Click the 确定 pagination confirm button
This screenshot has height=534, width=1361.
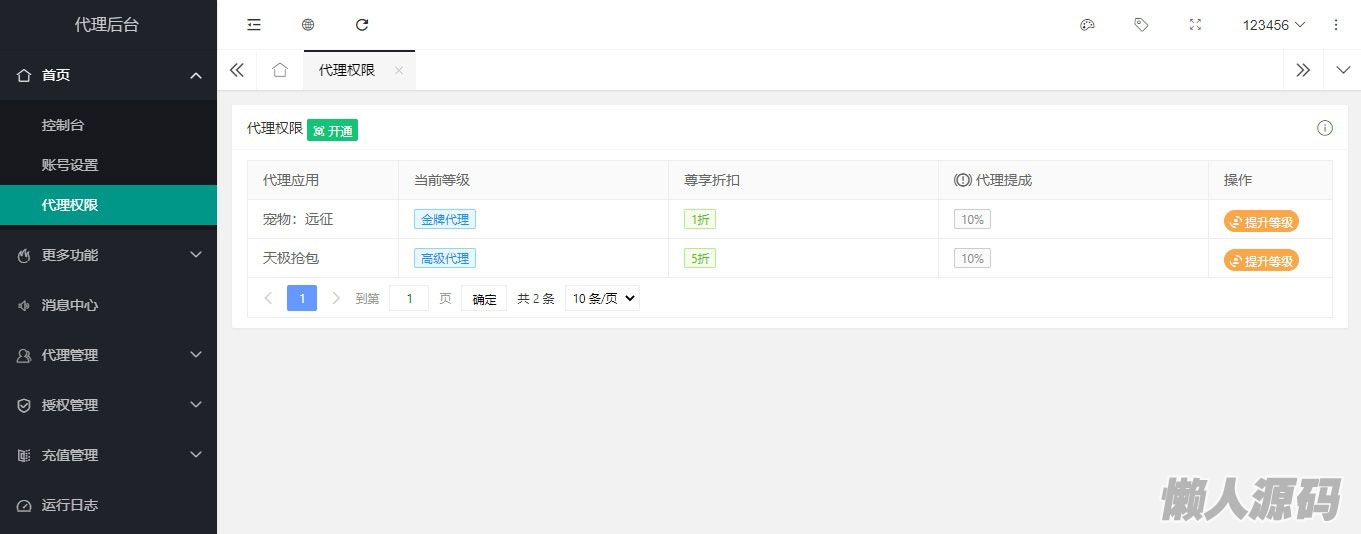pos(484,298)
